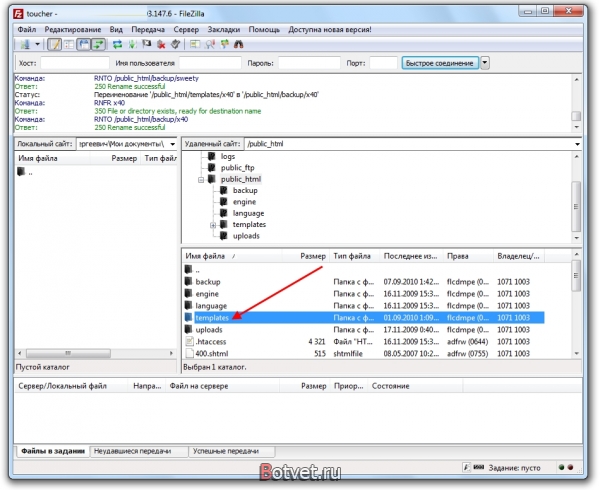Open the Файл menu
600x490 pixels.
point(27,29)
